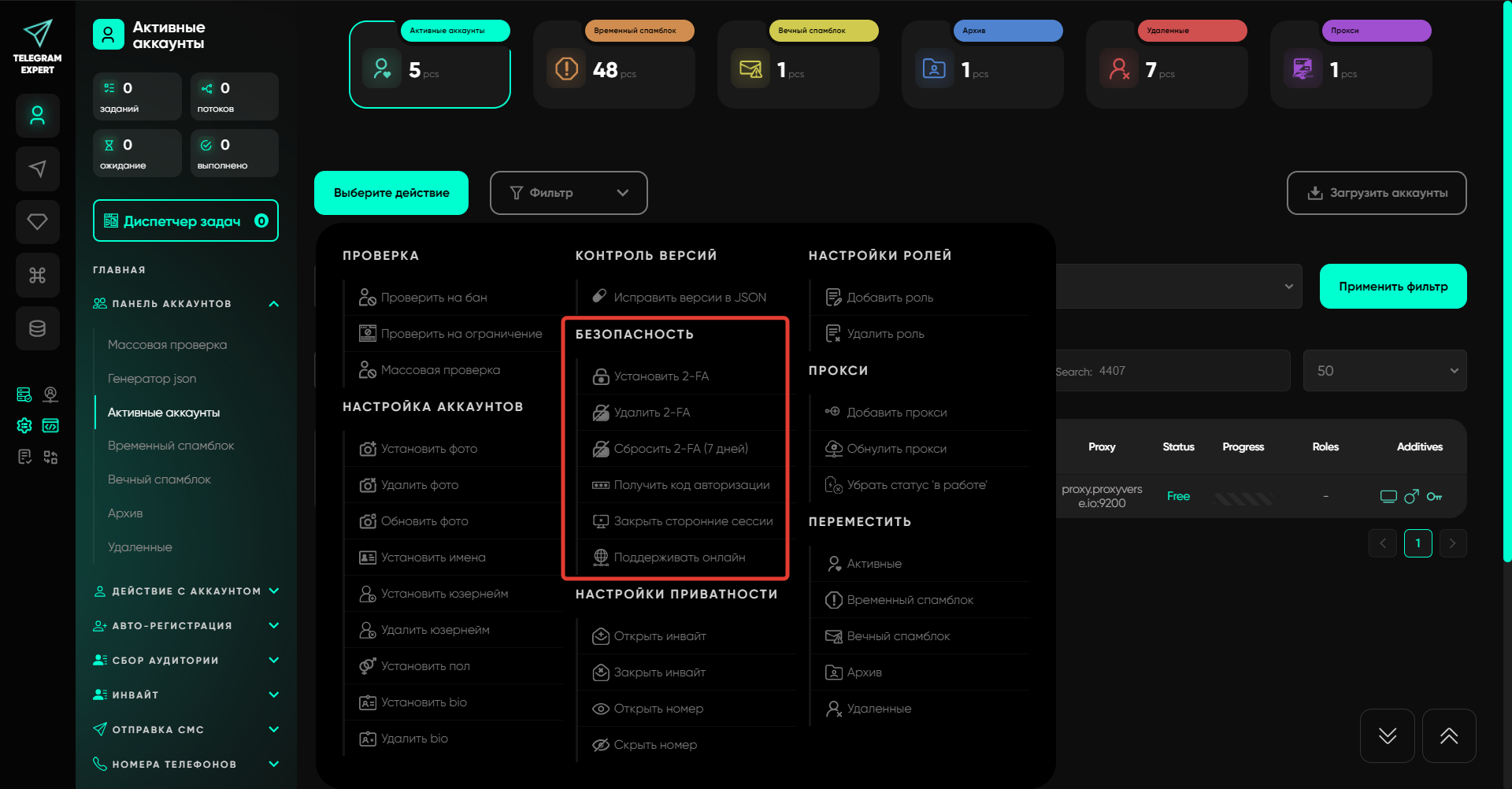
Task: Open the database icon in left rail
Action: coord(37,328)
